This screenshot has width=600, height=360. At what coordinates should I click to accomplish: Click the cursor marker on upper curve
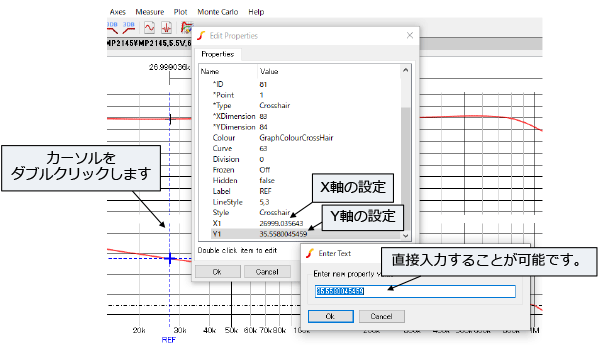click(170, 119)
